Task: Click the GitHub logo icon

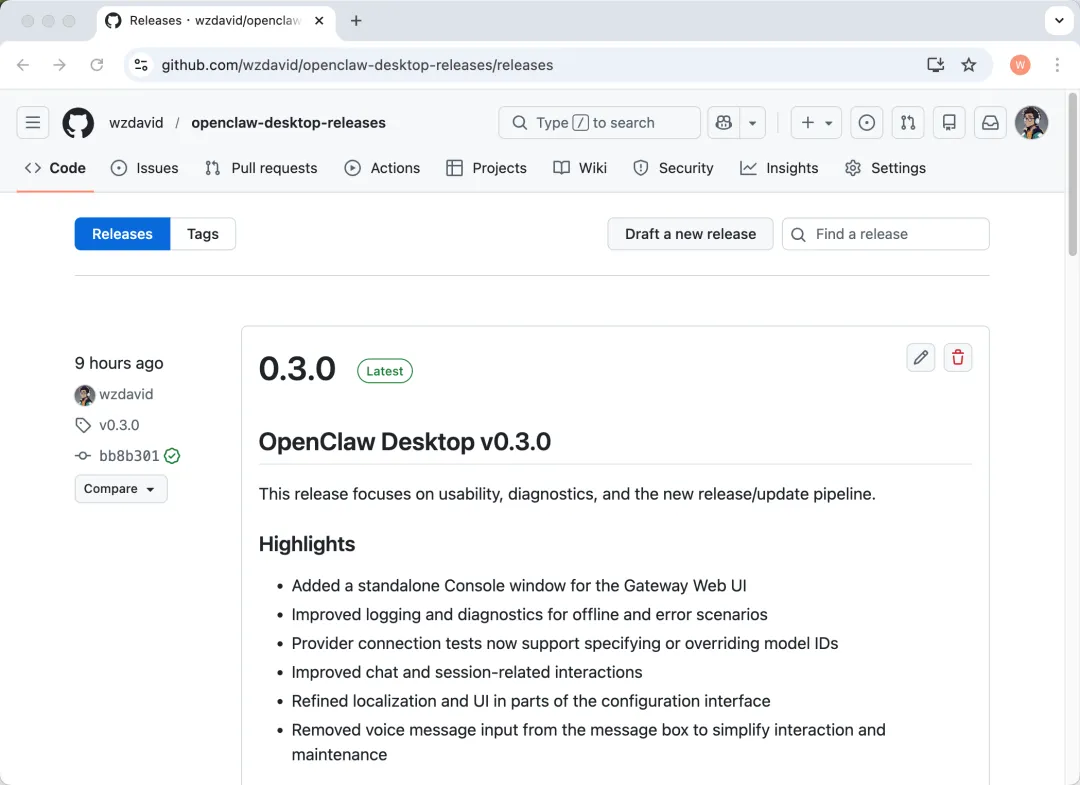Action: (78, 123)
